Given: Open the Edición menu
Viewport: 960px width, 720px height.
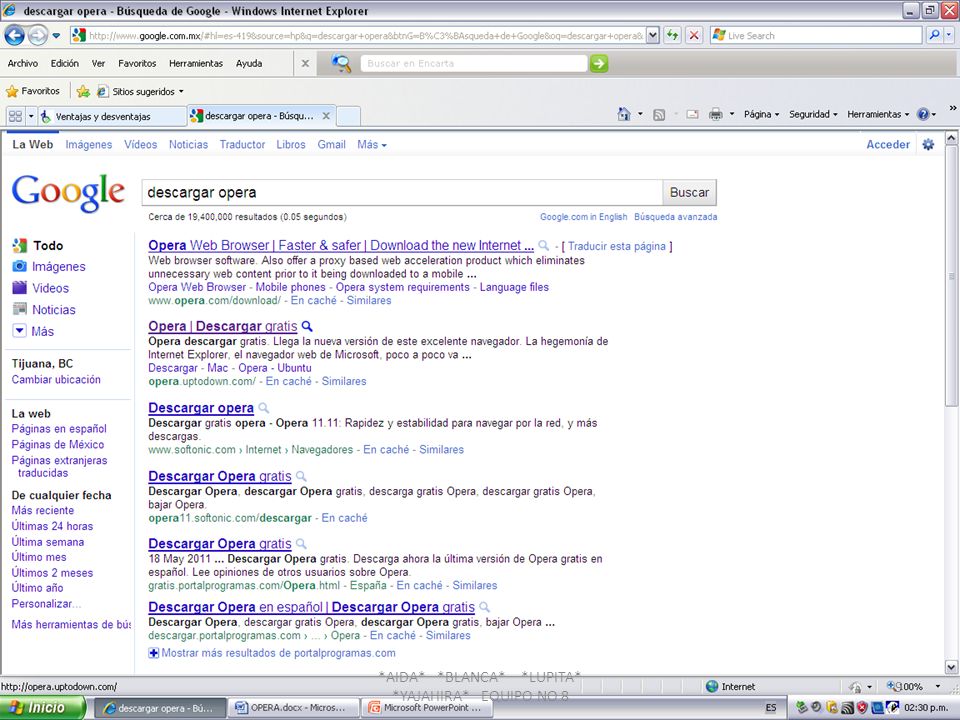Looking at the screenshot, I should (64, 63).
